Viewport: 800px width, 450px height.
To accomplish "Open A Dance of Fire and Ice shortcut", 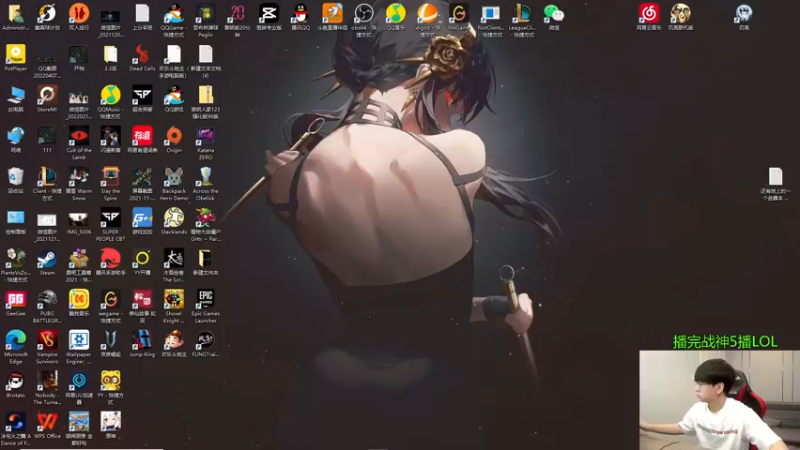I will [15, 422].
